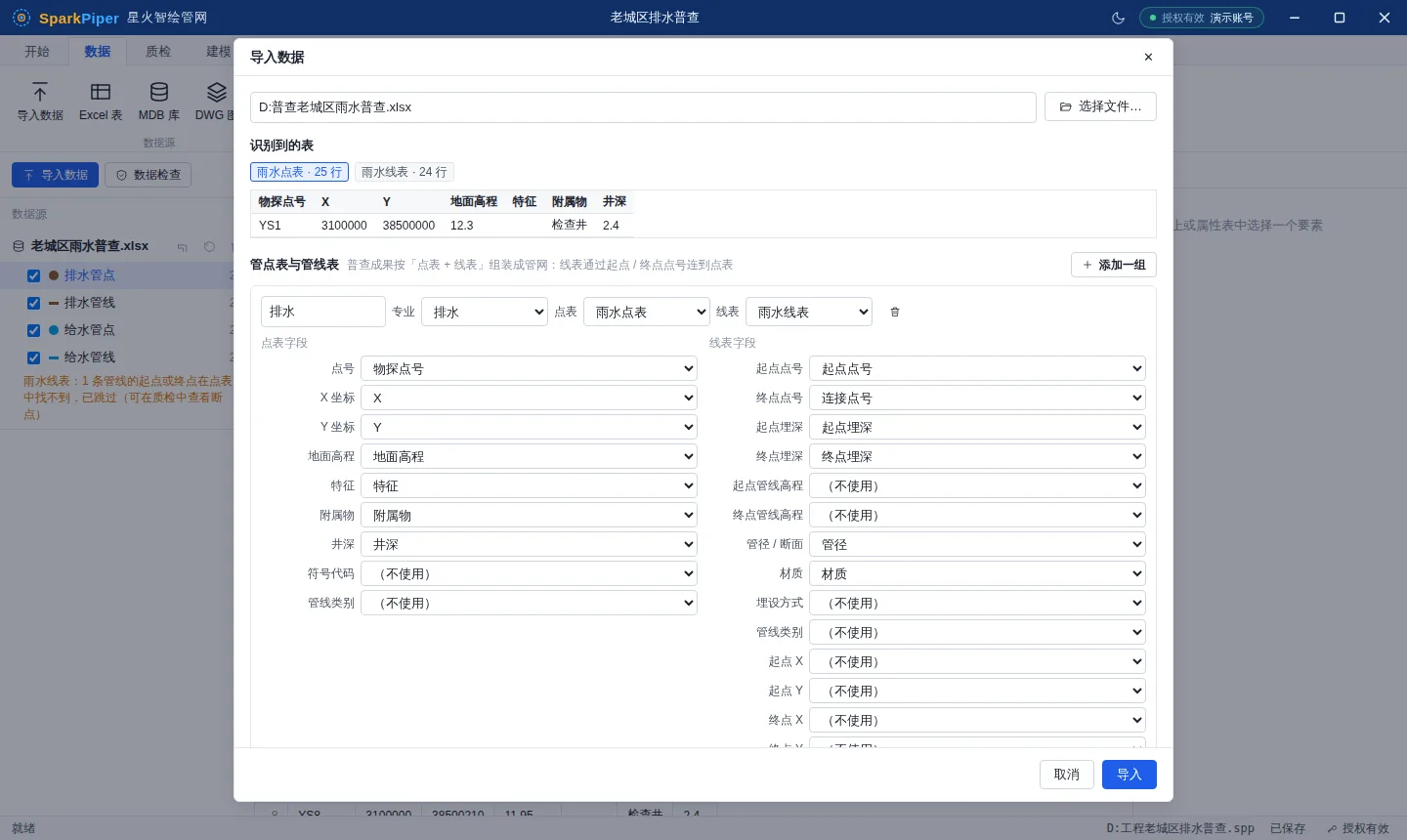Image resolution: width=1407 pixels, height=840 pixels.
Task: Click the refresh icon beside 老城区雨水普查.xlsx
Action: point(209,247)
